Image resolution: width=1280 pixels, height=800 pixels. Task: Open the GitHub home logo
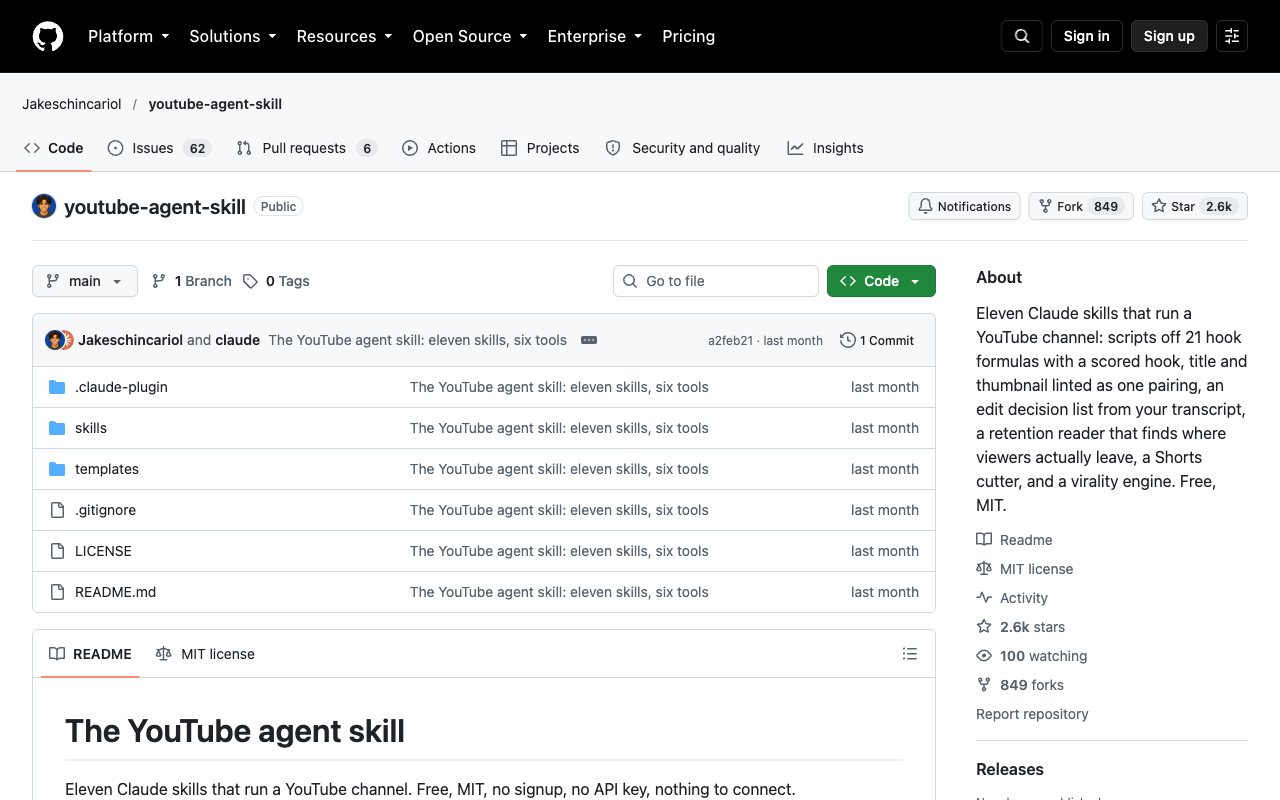click(48, 36)
